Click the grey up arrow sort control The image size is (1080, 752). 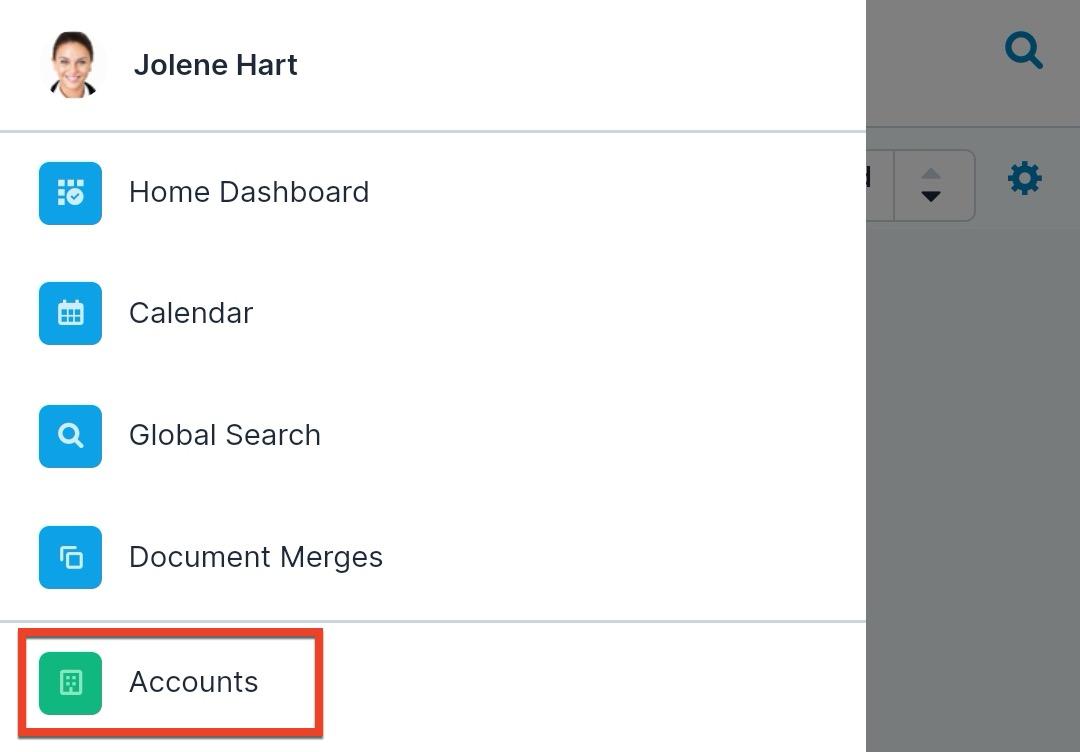pos(931,173)
